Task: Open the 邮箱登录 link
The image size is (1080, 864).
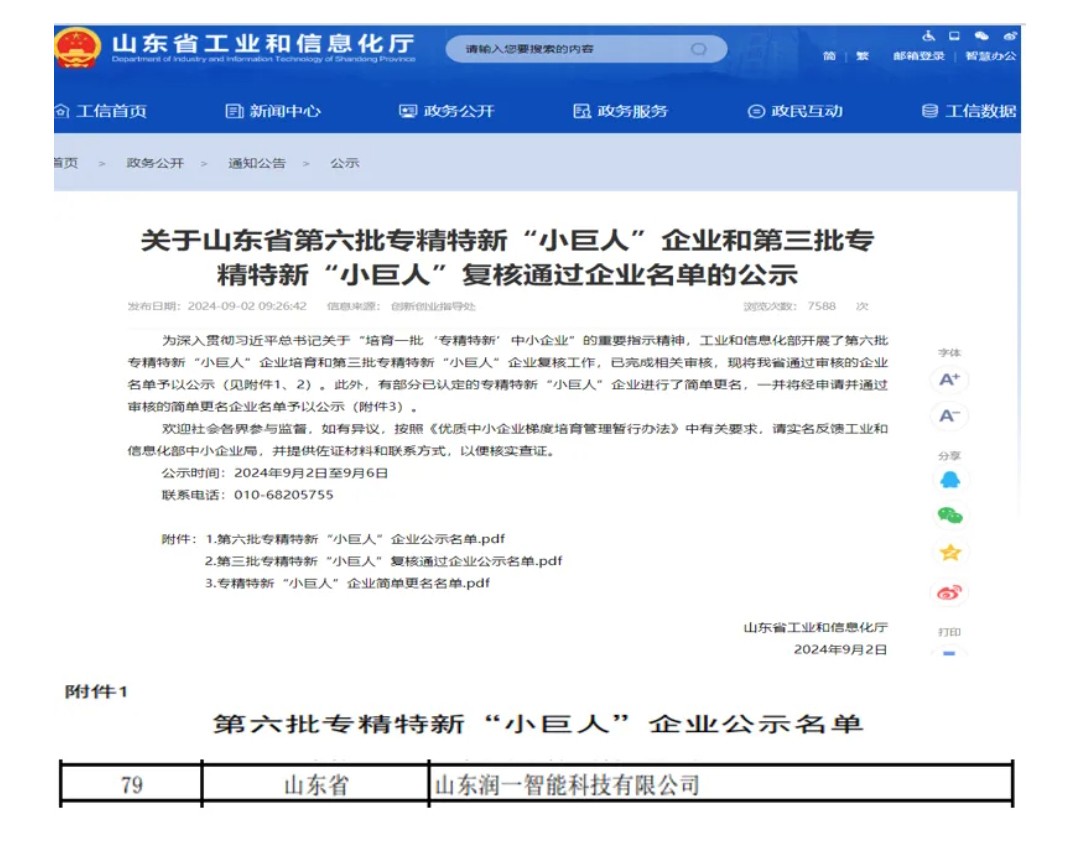Action: [x=919, y=56]
